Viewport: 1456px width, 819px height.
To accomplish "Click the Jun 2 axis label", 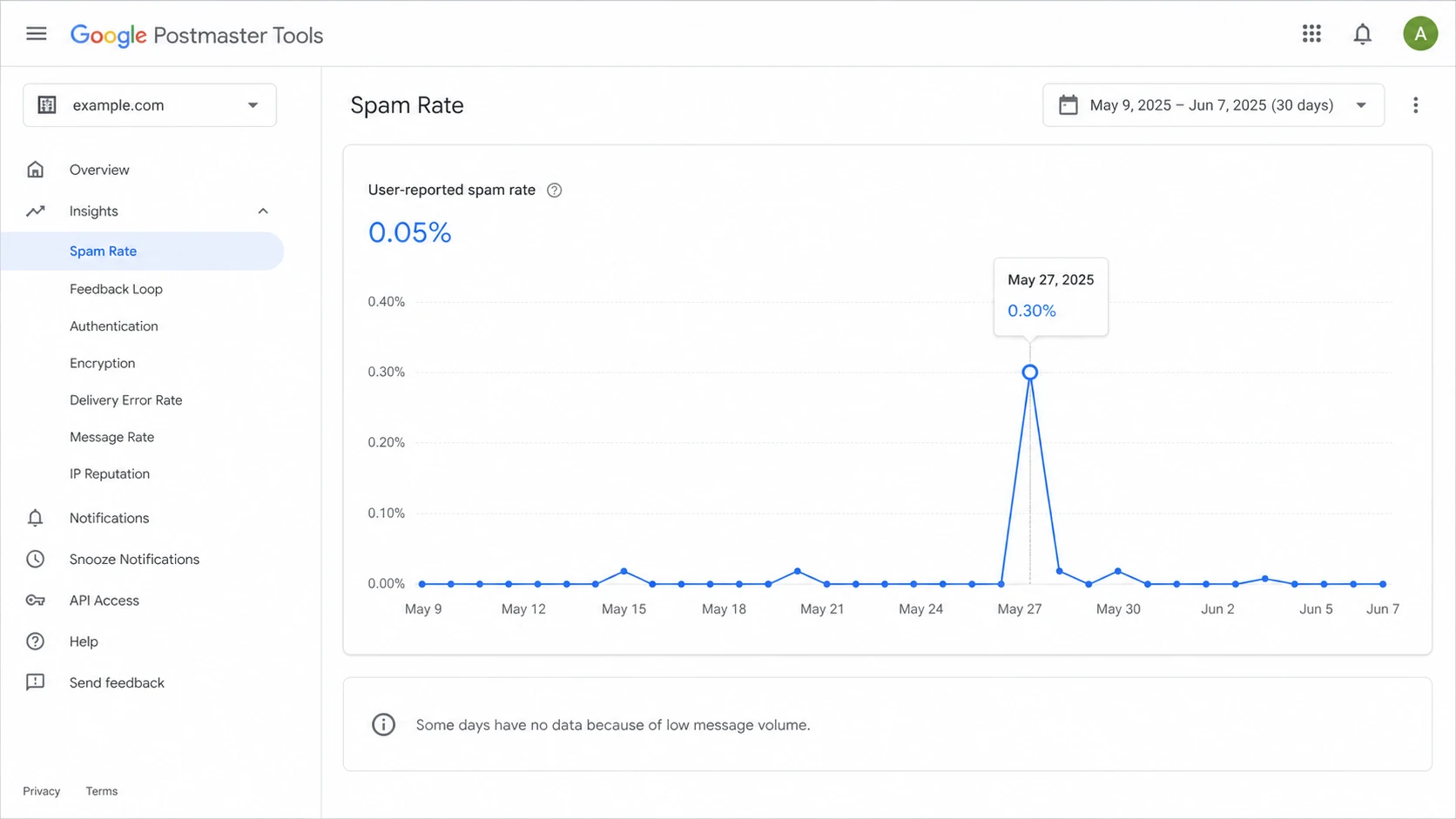I will pos(1217,609).
